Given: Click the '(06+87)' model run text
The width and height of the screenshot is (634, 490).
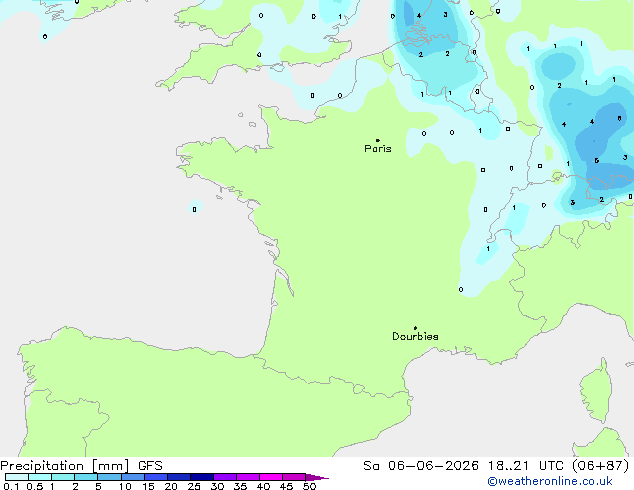Looking at the screenshot, I should tap(601, 466).
